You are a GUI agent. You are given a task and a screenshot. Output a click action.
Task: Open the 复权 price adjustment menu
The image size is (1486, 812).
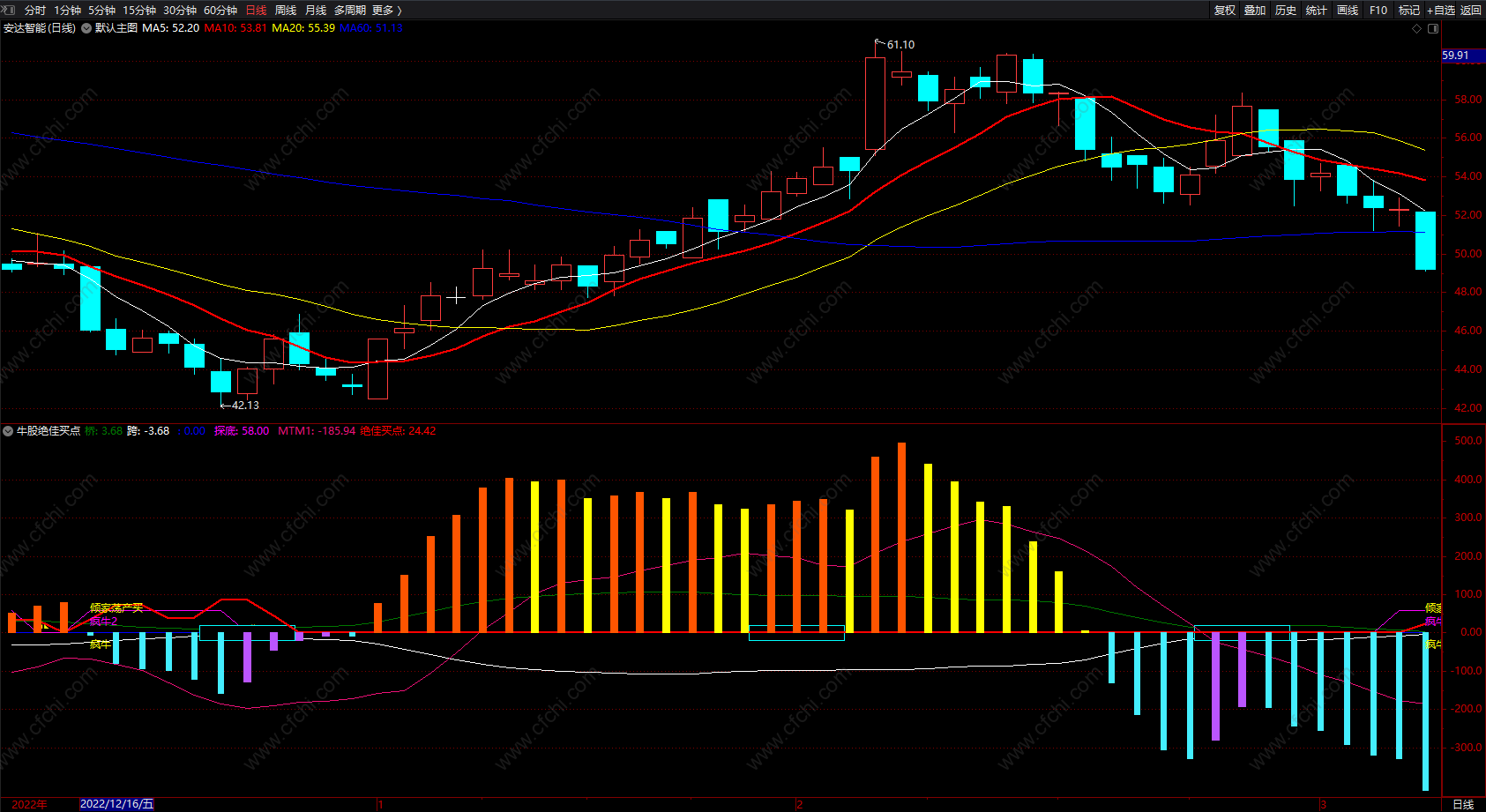pos(1225,10)
